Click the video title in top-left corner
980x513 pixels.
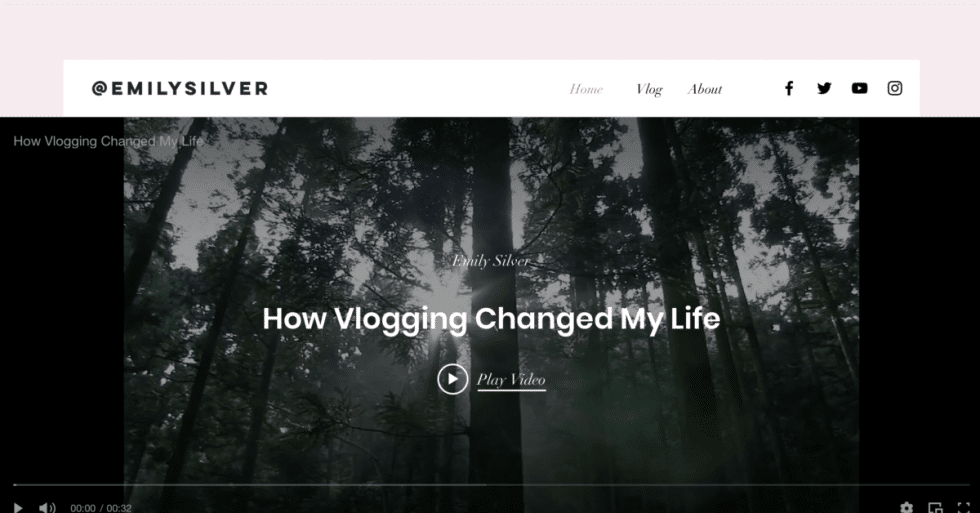(109, 141)
